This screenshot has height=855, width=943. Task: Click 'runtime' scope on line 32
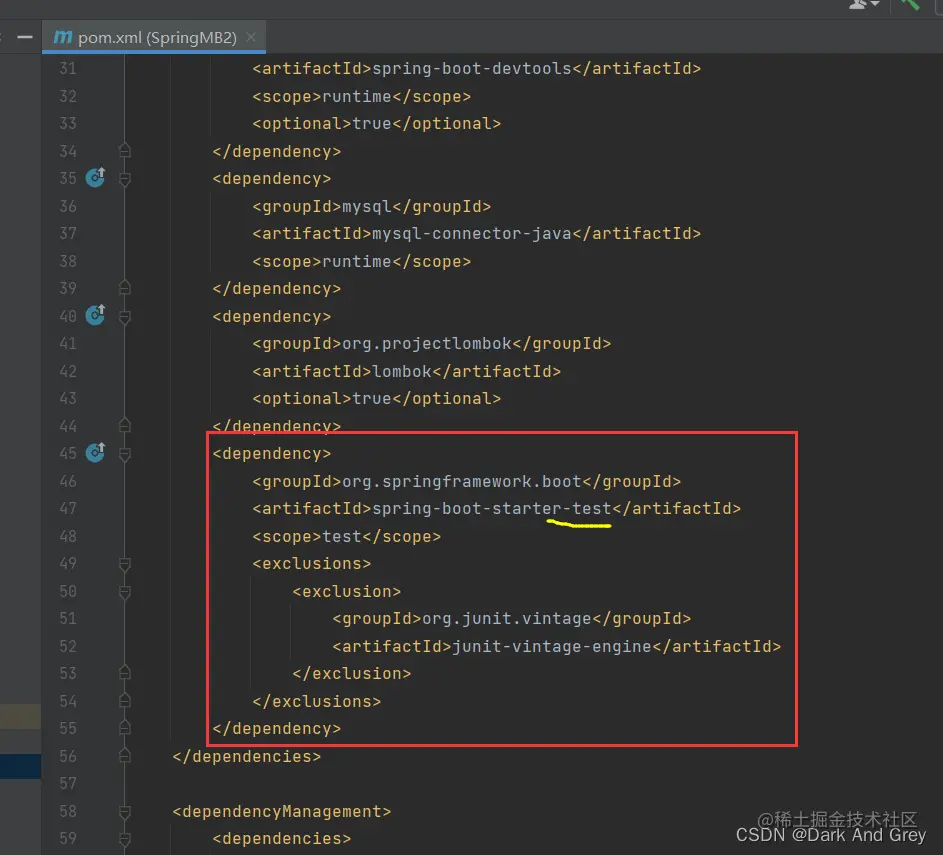click(357, 96)
